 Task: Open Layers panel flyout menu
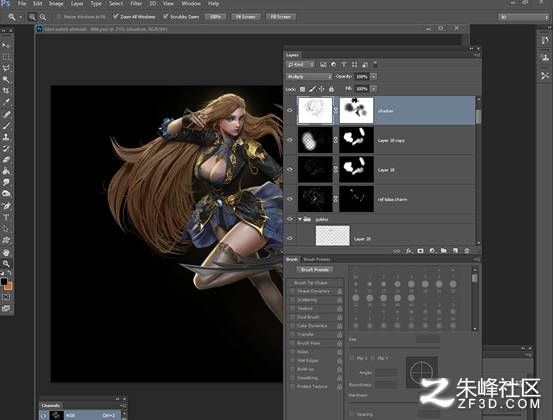click(x=476, y=55)
